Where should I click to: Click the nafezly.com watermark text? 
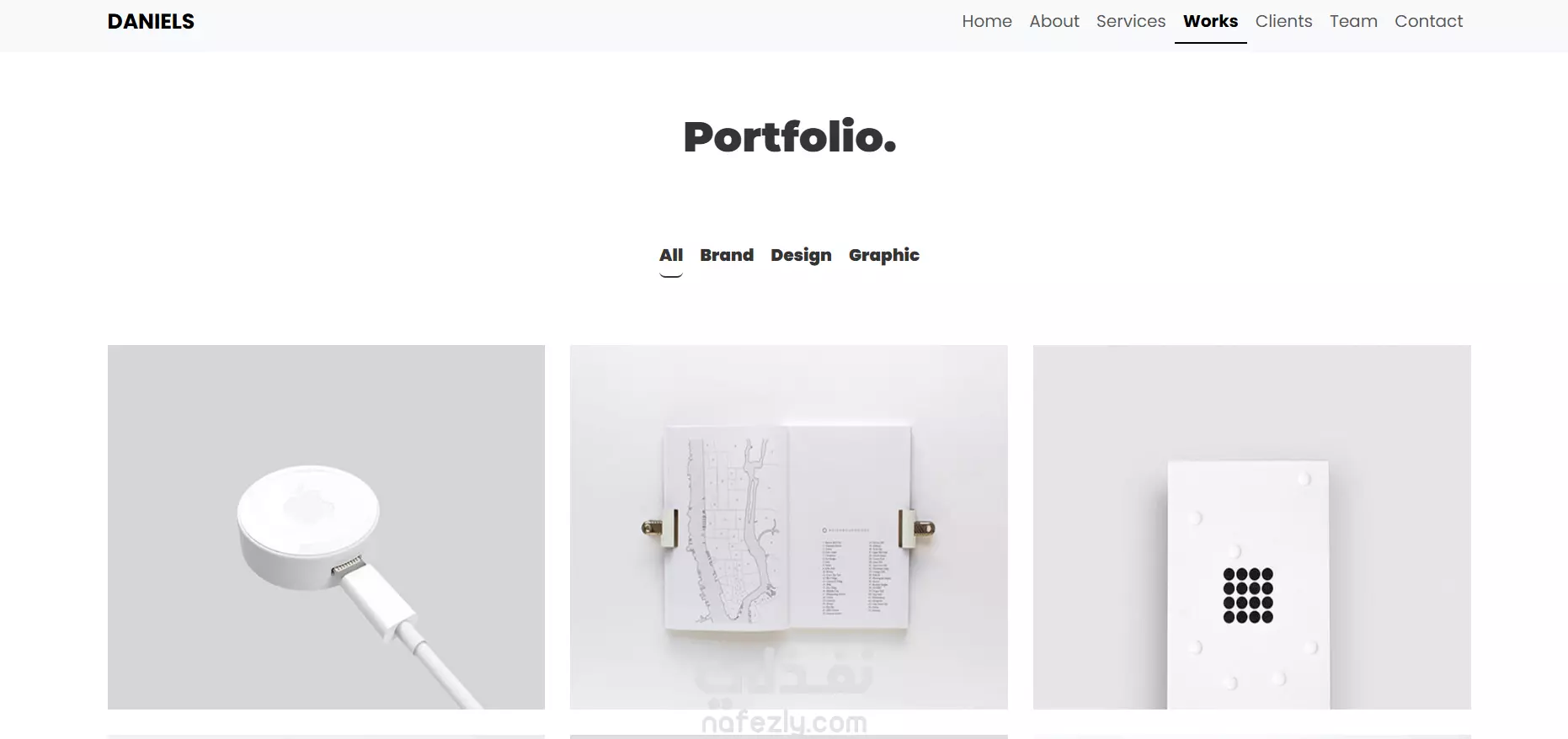pyautogui.click(x=784, y=723)
